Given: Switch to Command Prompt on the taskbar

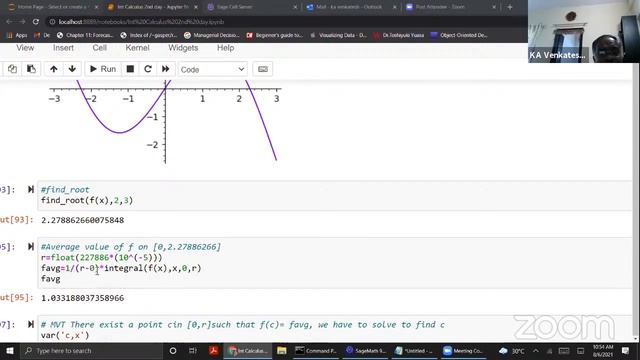Looking at the screenshot, I should 316,351.
